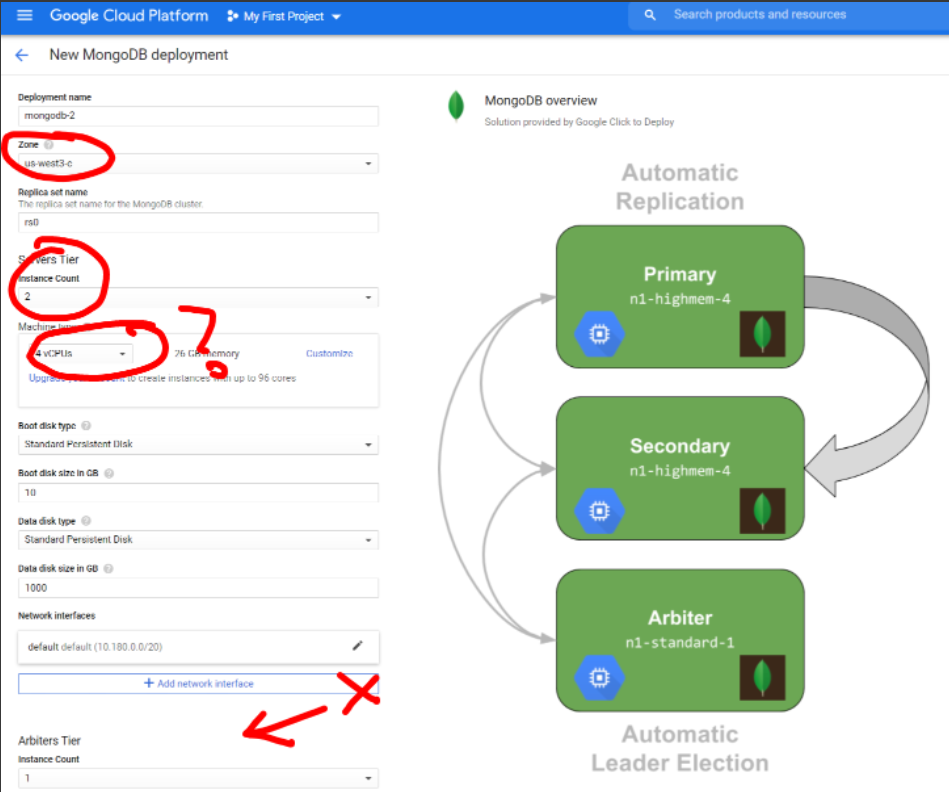The image size is (949, 792).
Task: Click the Arbiter node MongoDB leaf icon
Action: point(763,678)
